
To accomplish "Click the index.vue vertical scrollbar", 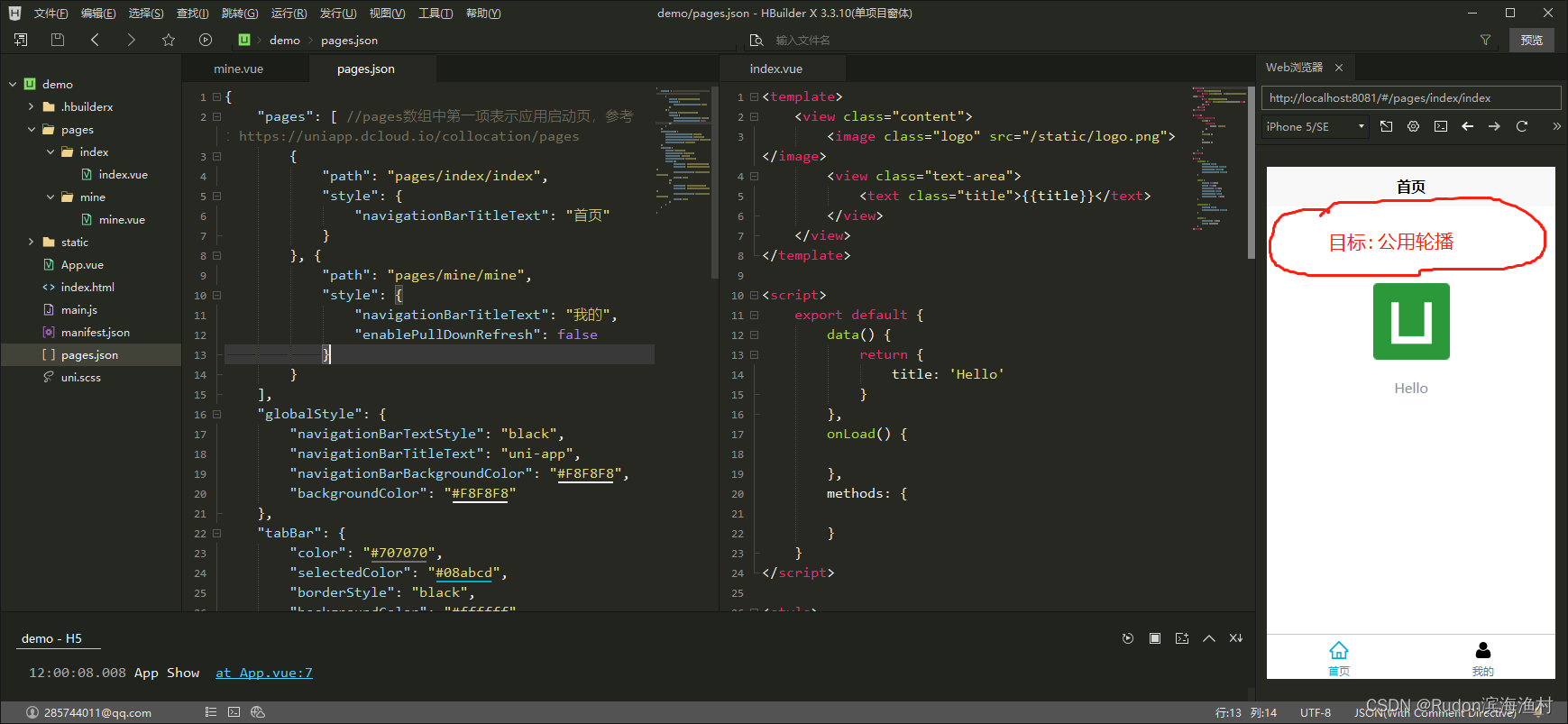I will [1251, 173].
